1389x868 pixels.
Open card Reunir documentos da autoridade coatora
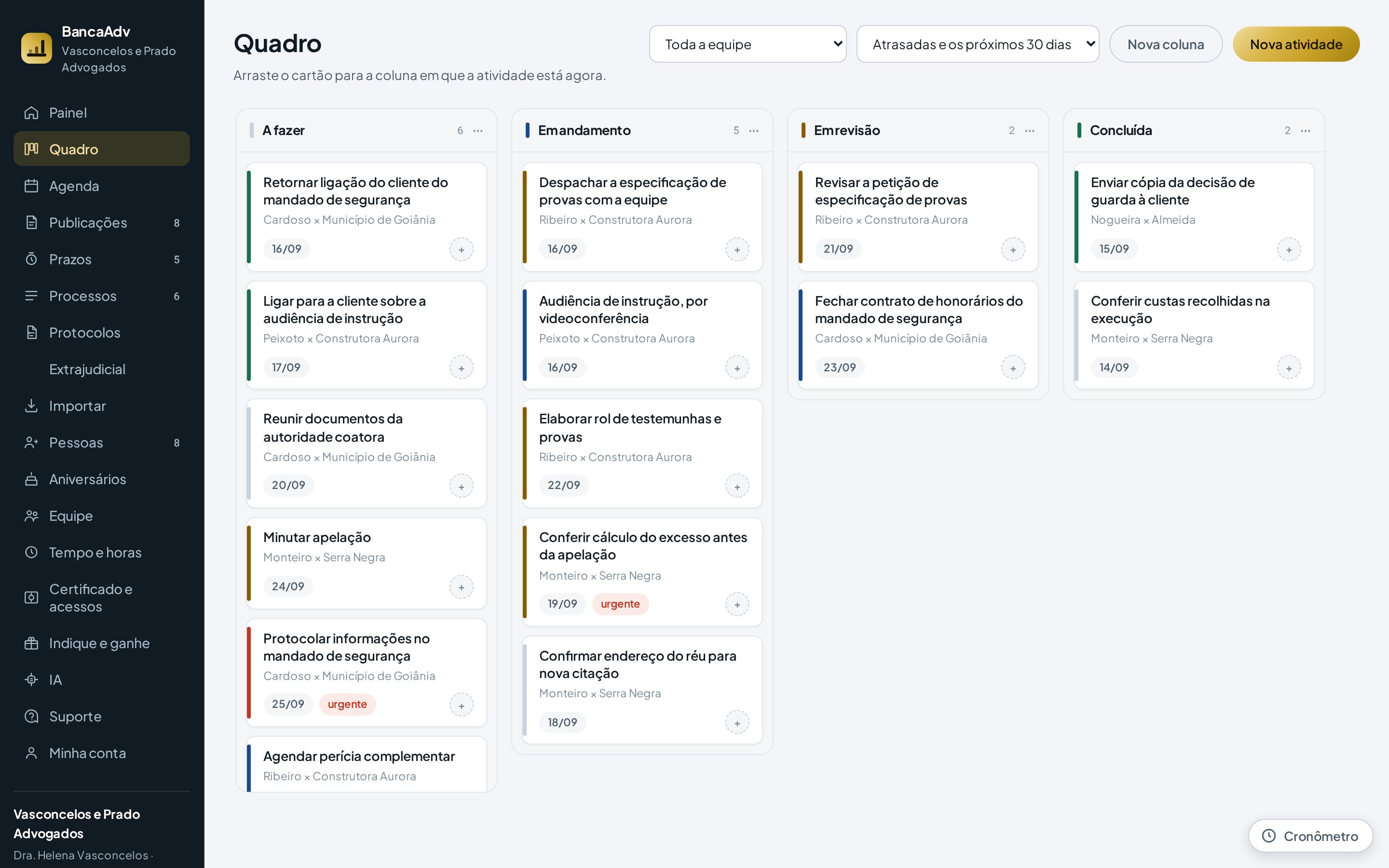coord(367,453)
